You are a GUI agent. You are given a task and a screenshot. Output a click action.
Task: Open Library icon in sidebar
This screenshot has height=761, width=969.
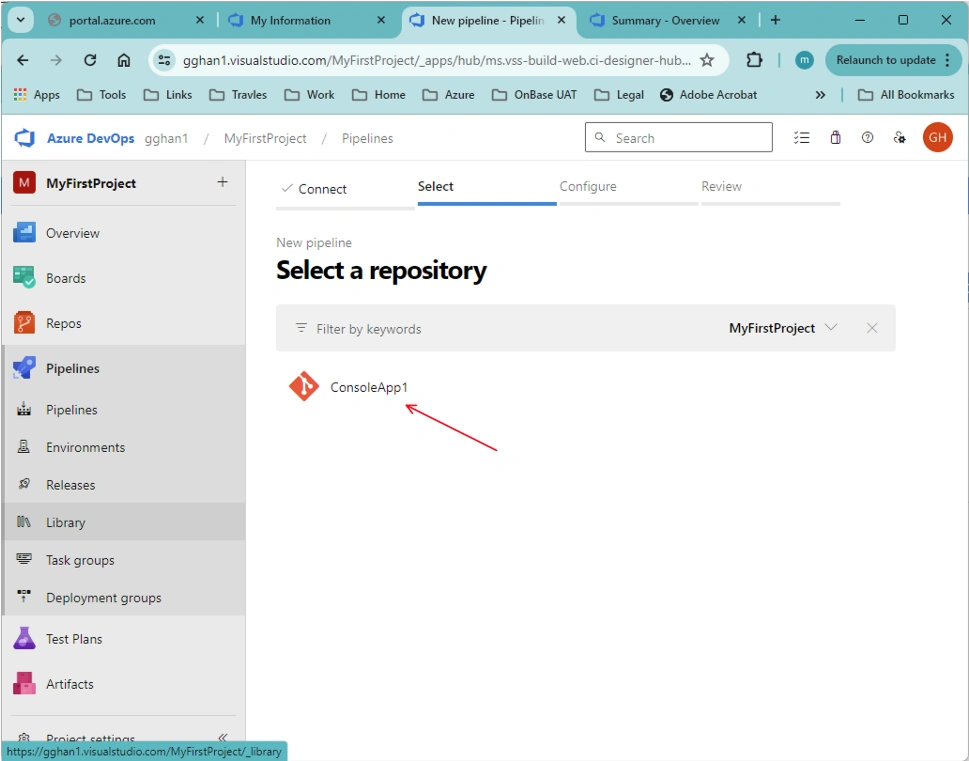[24, 522]
